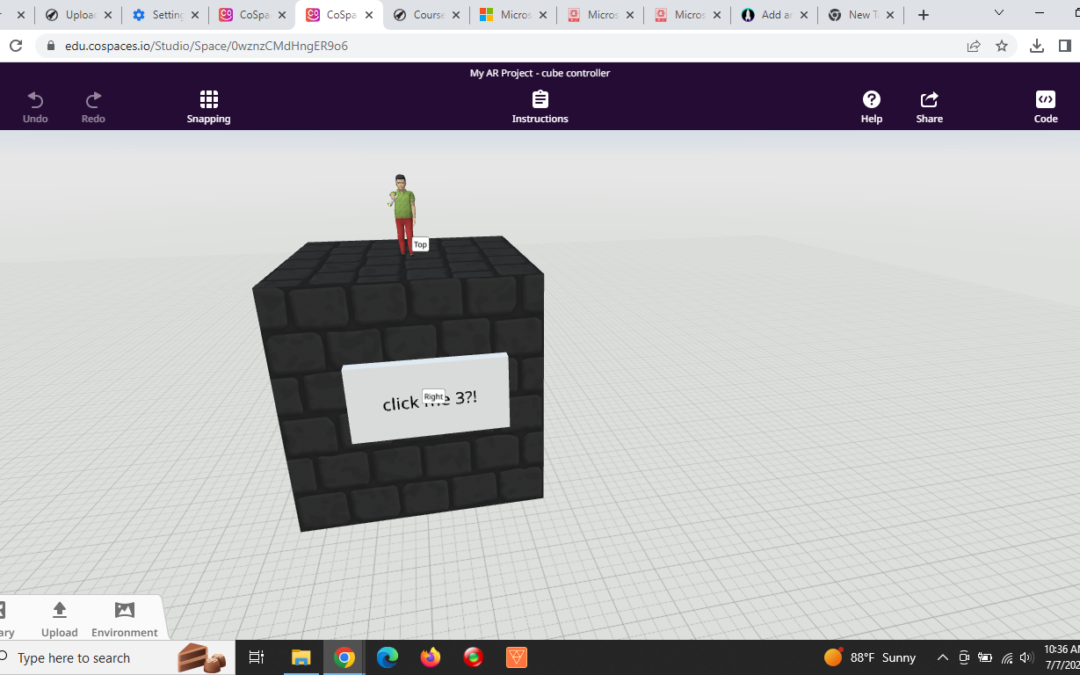View site information via padlock icon
The height and width of the screenshot is (675, 1080).
[50, 46]
